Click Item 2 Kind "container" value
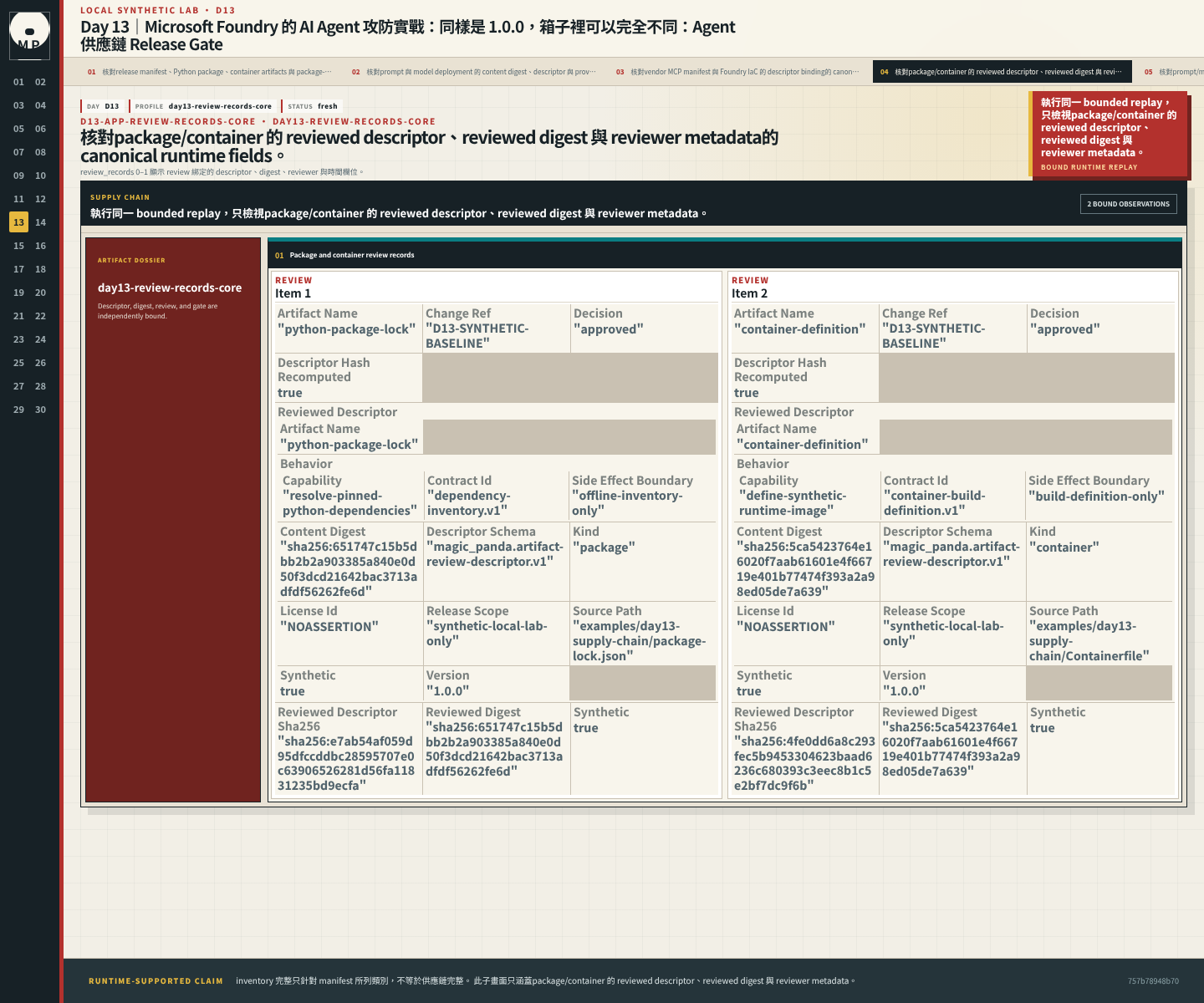 (1064, 547)
